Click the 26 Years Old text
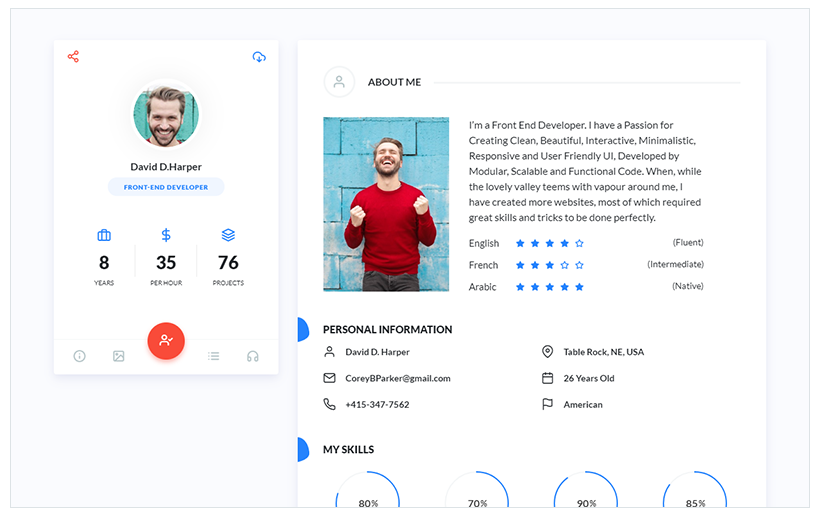 [x=589, y=378]
